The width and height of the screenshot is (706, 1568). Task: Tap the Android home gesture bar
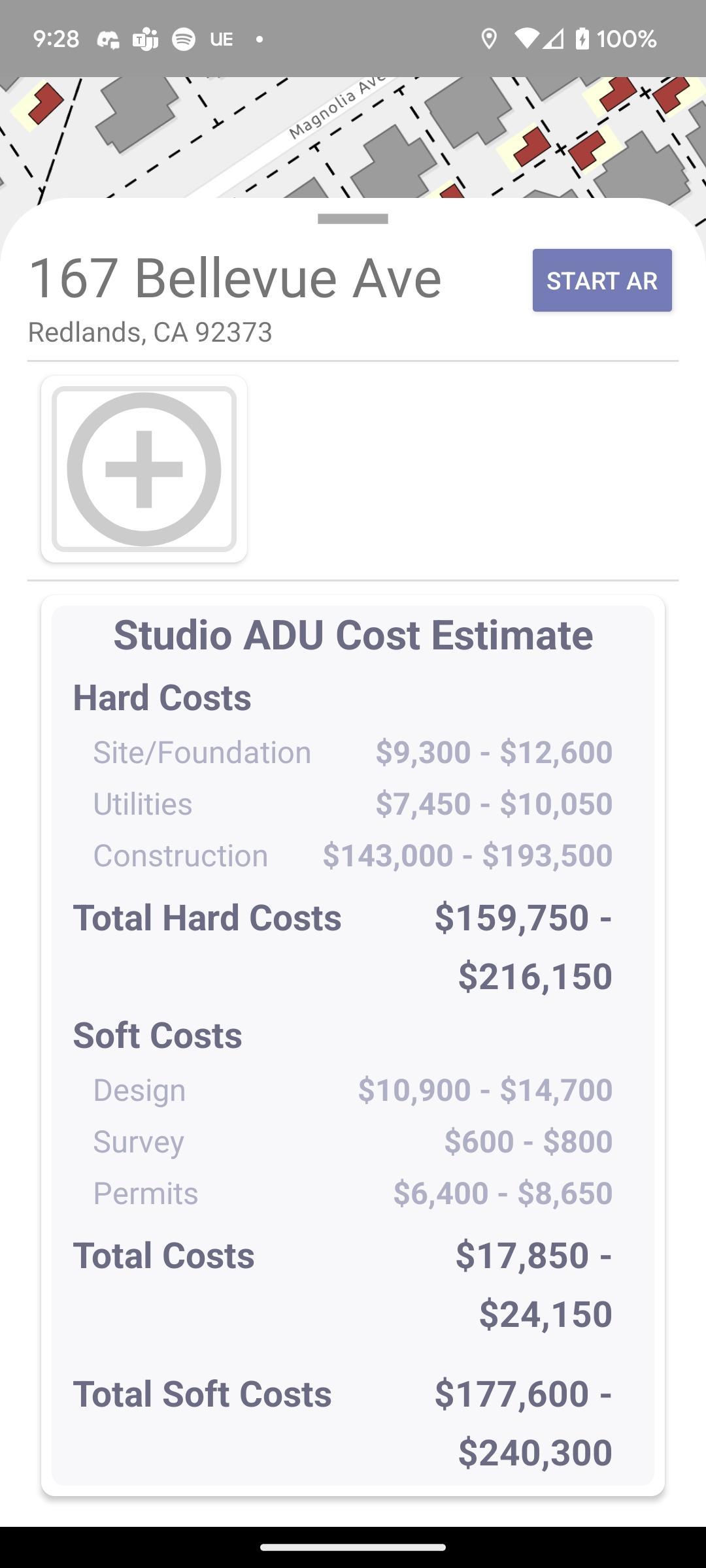pyautogui.click(x=353, y=1547)
